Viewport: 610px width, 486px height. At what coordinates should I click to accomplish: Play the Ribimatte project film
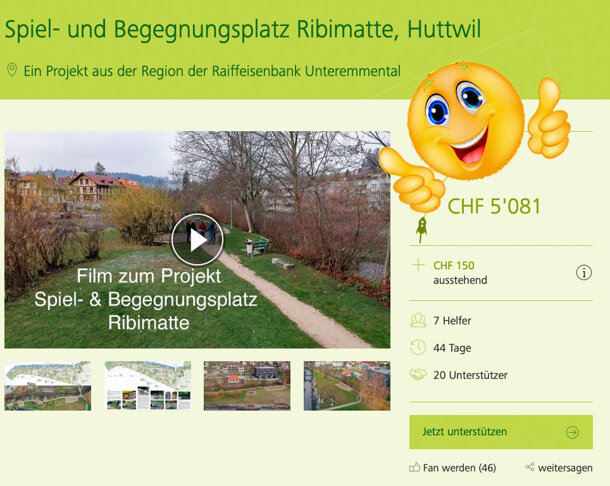(x=197, y=239)
